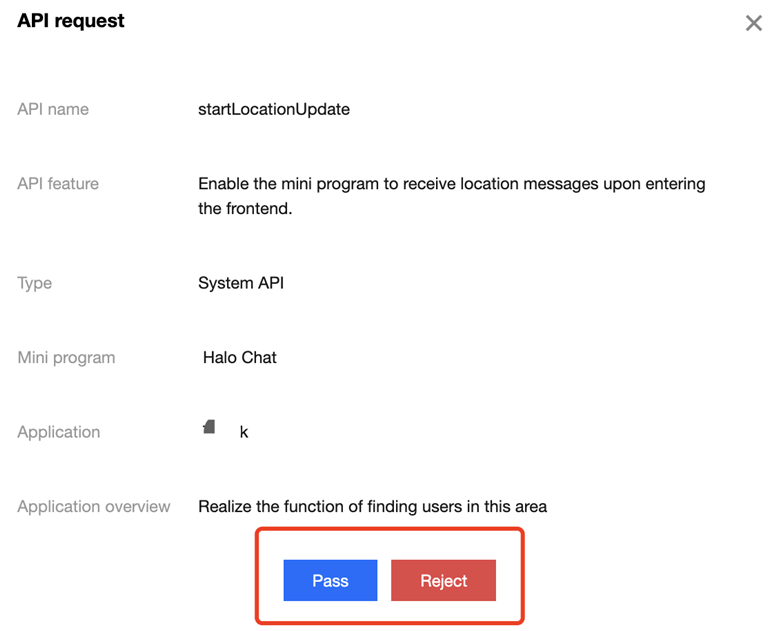
Task: Click the gap between the Pass and Reject buttons
Action: [x=384, y=581]
